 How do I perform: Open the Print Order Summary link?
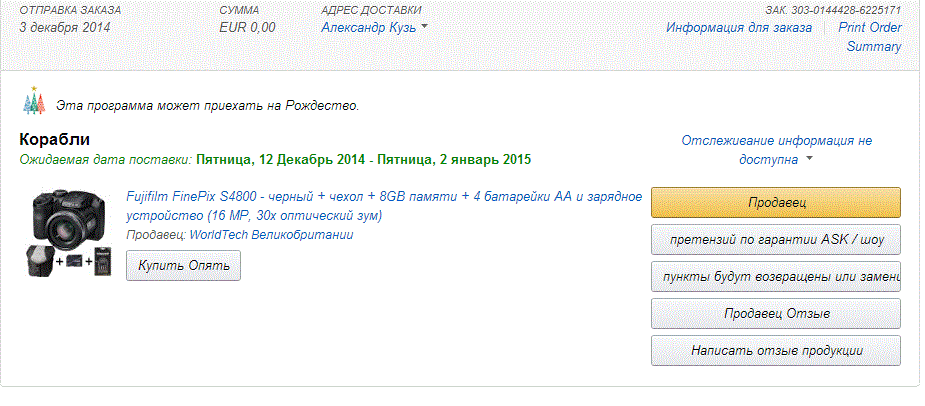coord(874,36)
